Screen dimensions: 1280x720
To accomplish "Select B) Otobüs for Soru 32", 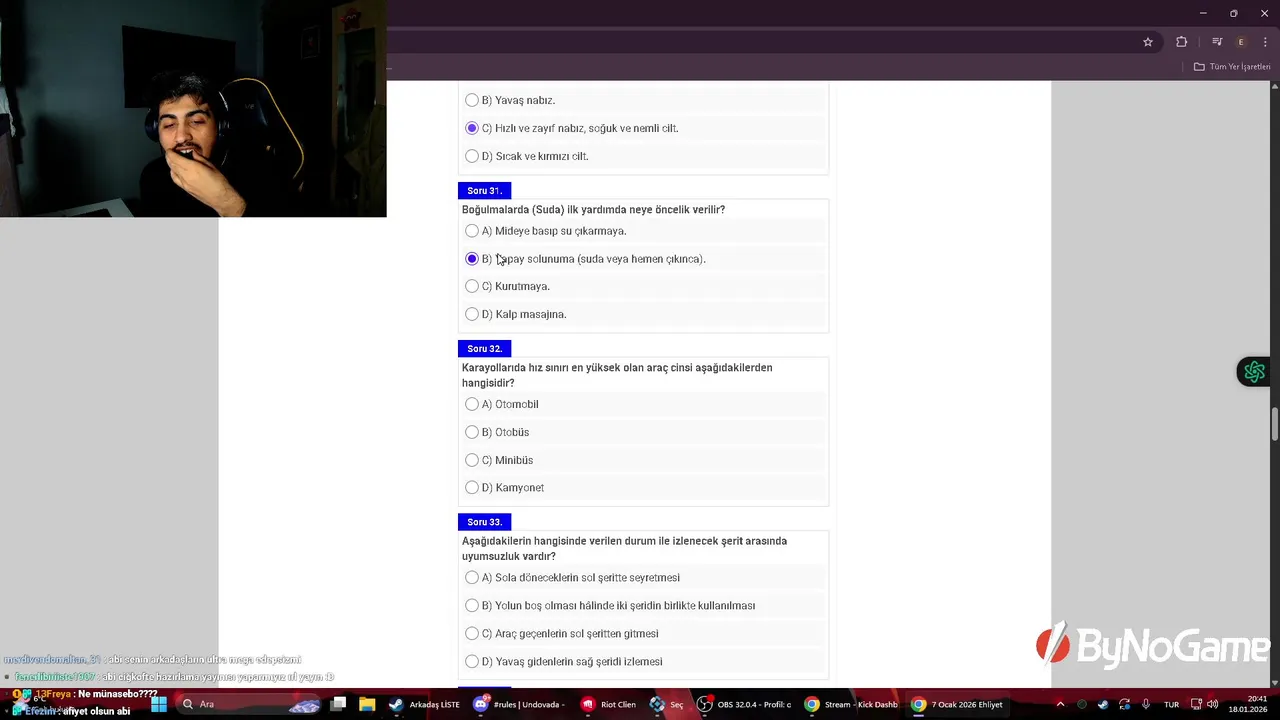I will coord(472,432).
